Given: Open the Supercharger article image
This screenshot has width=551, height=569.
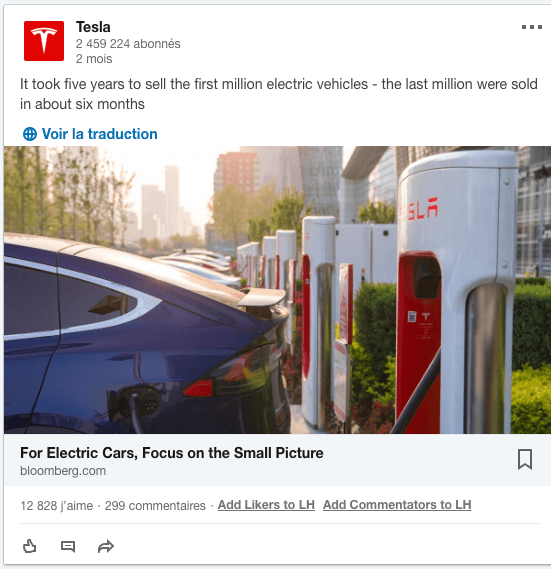Looking at the screenshot, I should point(277,290).
